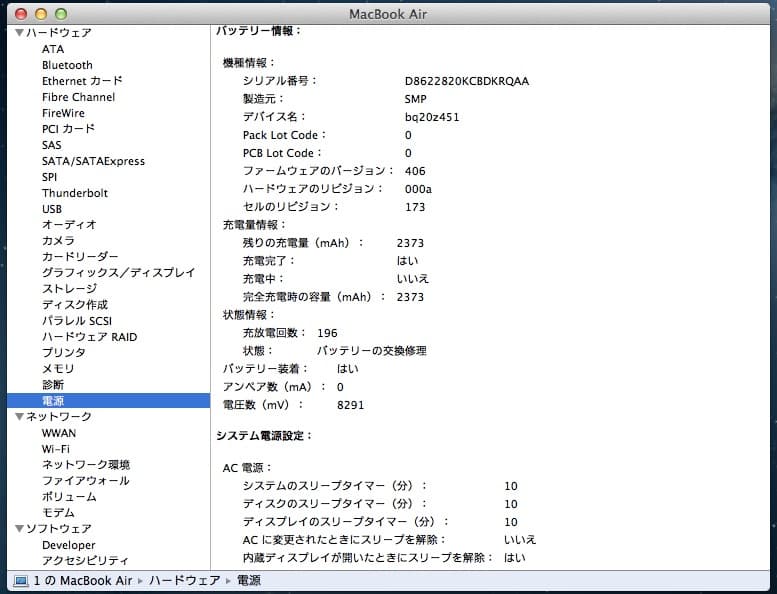Open the オーディオ entry
This screenshot has width=777, height=594.
tap(69, 224)
